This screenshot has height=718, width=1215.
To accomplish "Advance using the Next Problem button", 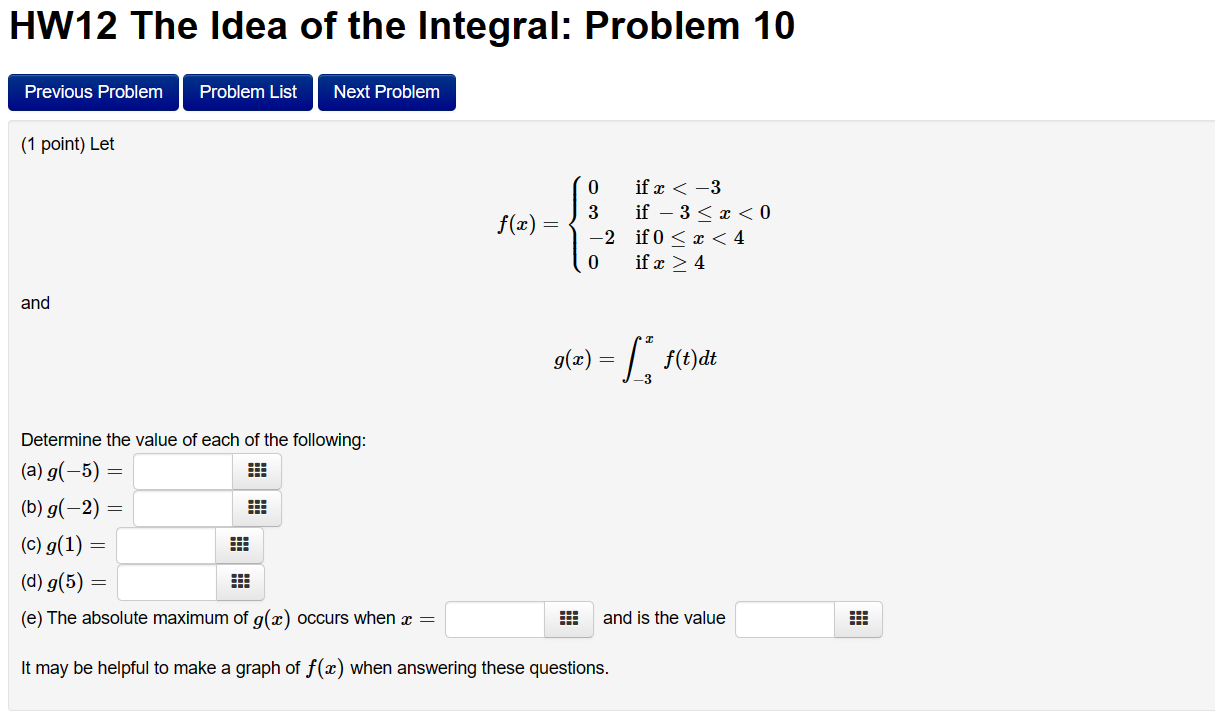I will (386, 92).
